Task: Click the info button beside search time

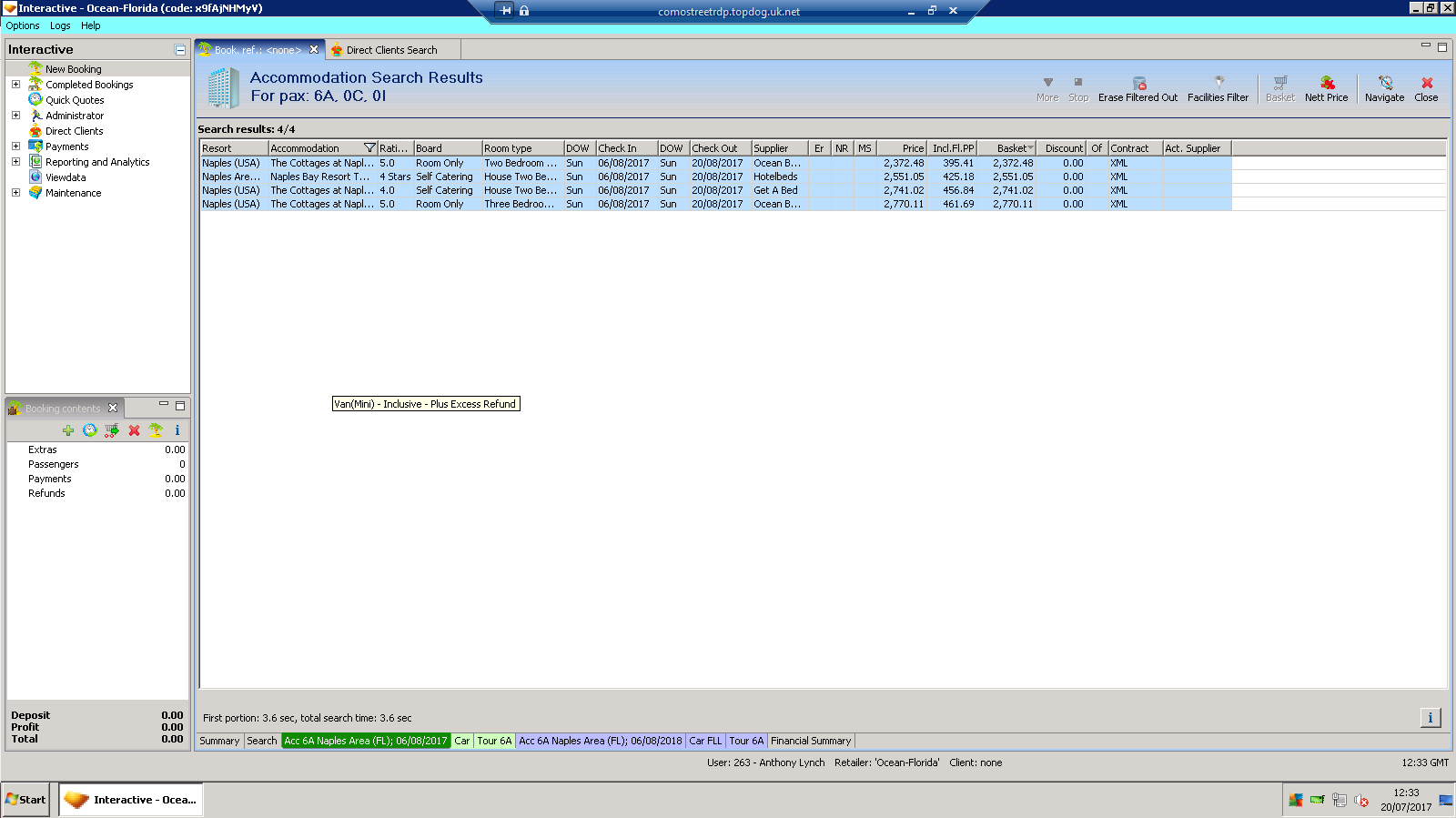Action: (x=1431, y=718)
